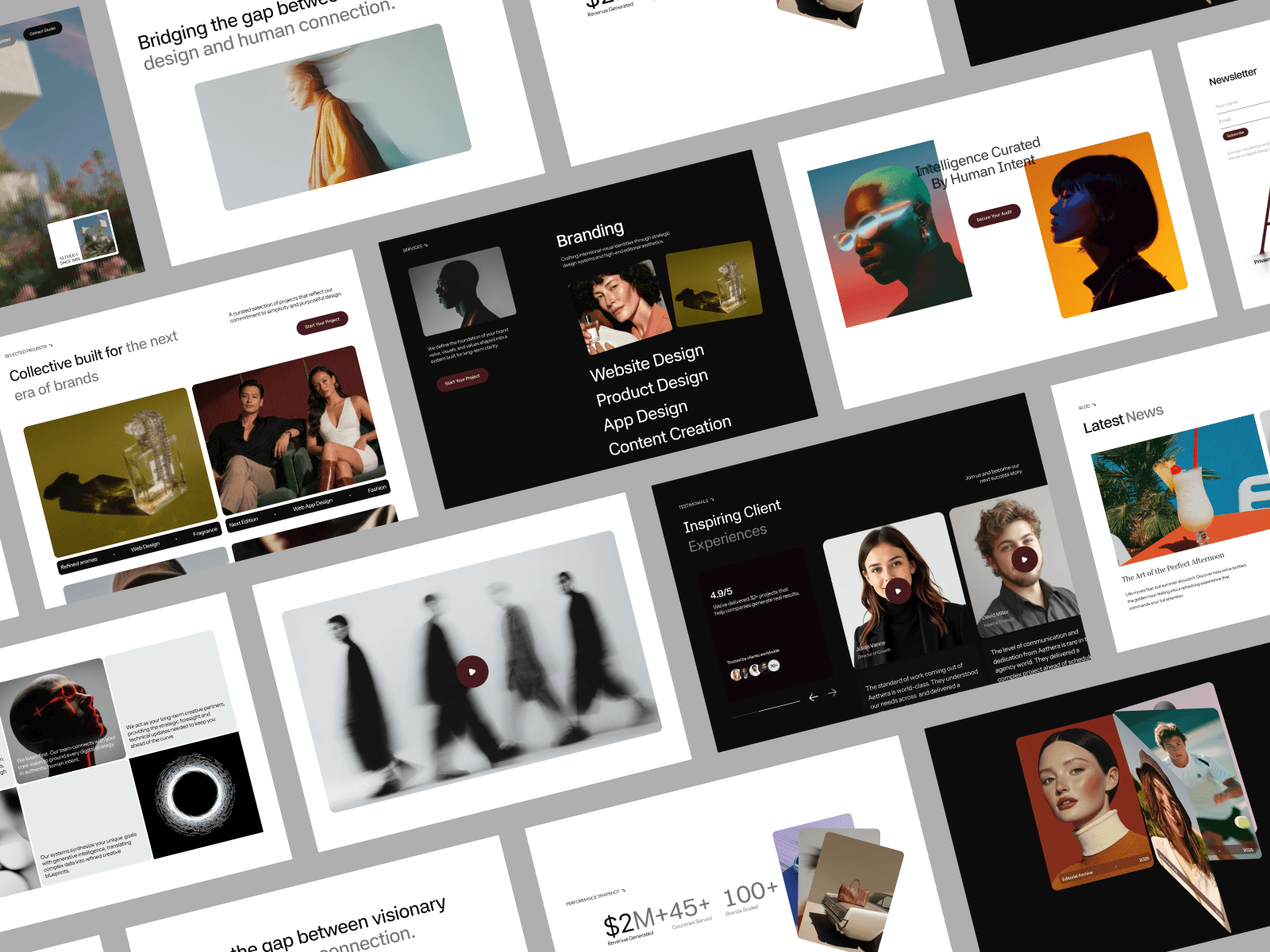Click the "Julian Vance" name caption
Viewport: 1270px width, 952px height.
871,646
